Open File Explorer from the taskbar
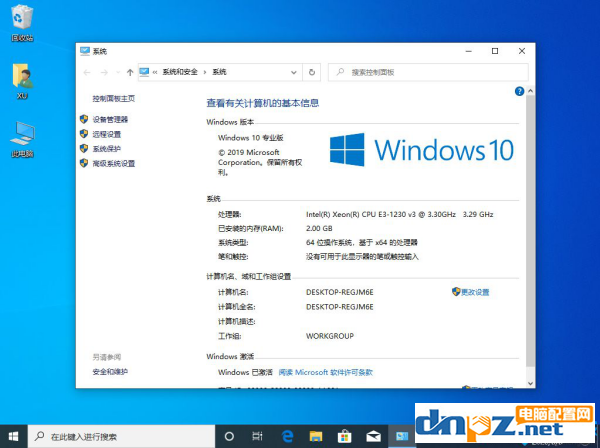The width and height of the screenshot is (600, 448). coord(316,436)
